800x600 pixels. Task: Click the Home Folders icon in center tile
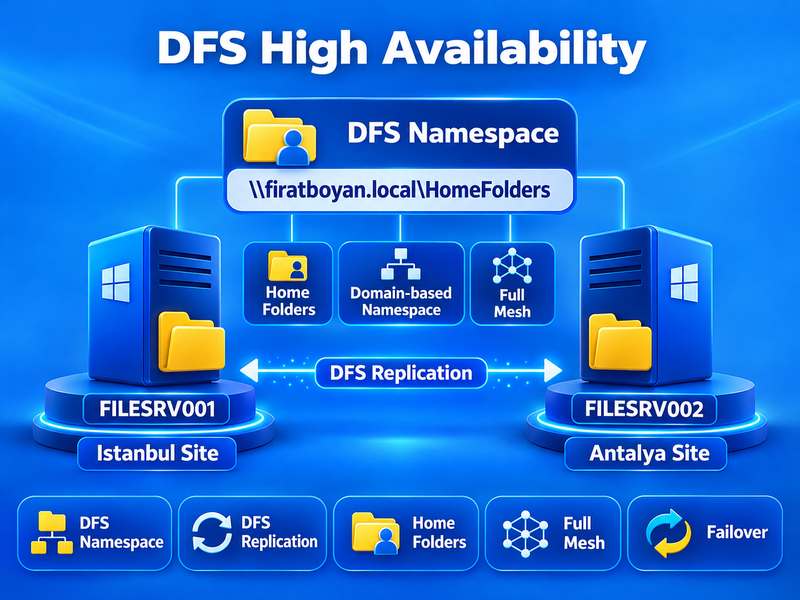(x=288, y=266)
